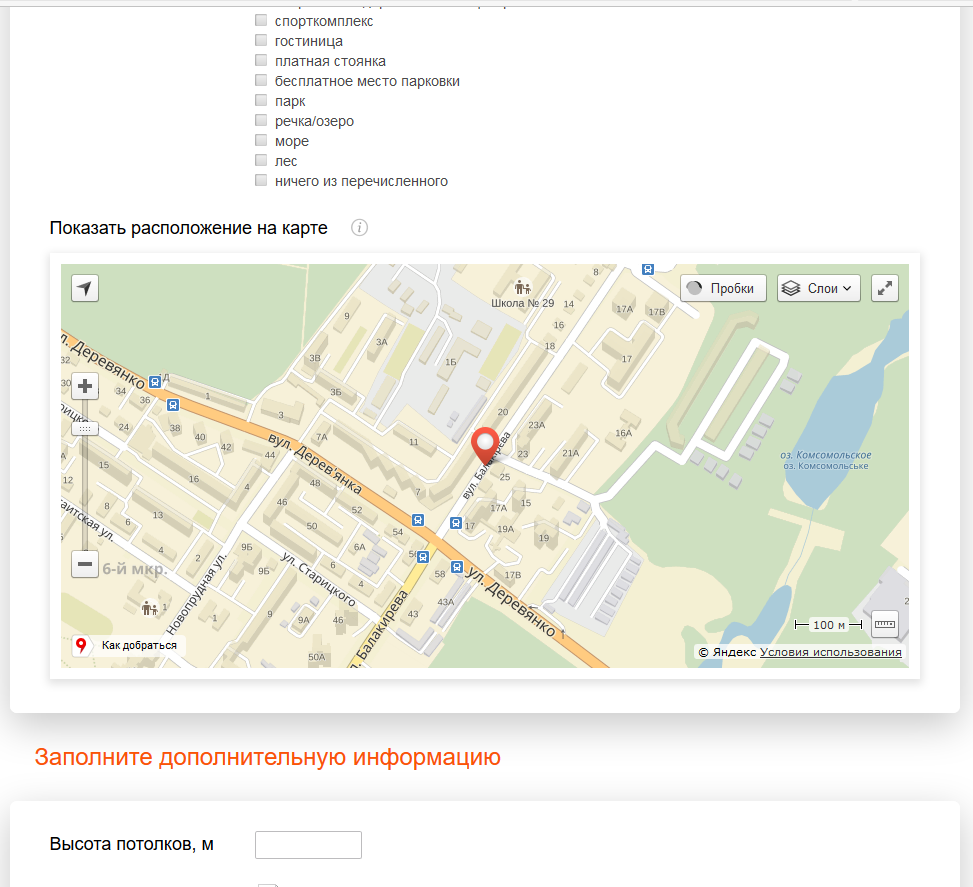Check the спорткомплекс checkbox
This screenshot has width=973, height=887.
261,20
